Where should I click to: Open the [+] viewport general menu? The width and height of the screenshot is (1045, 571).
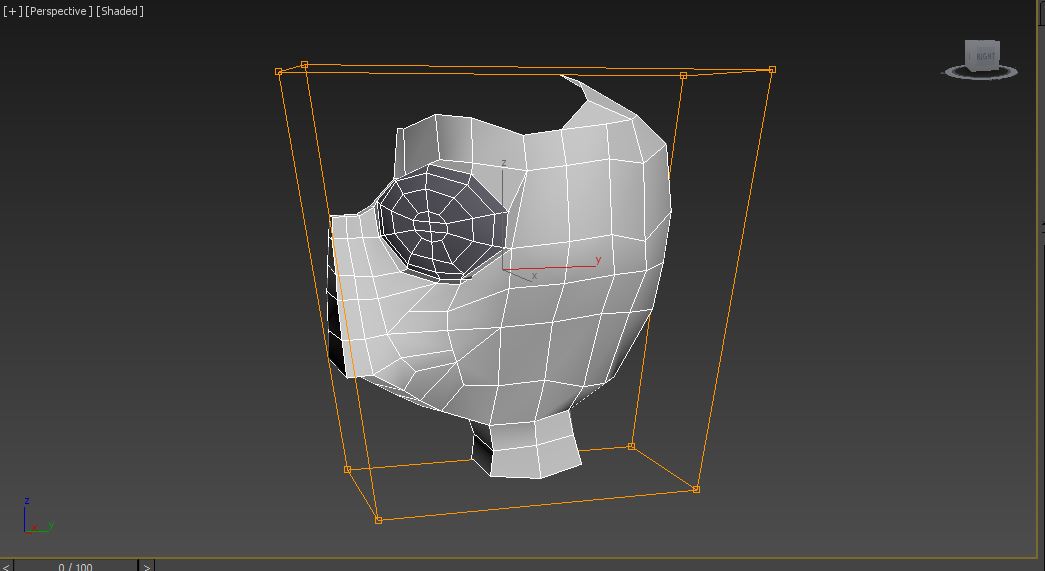pos(13,11)
